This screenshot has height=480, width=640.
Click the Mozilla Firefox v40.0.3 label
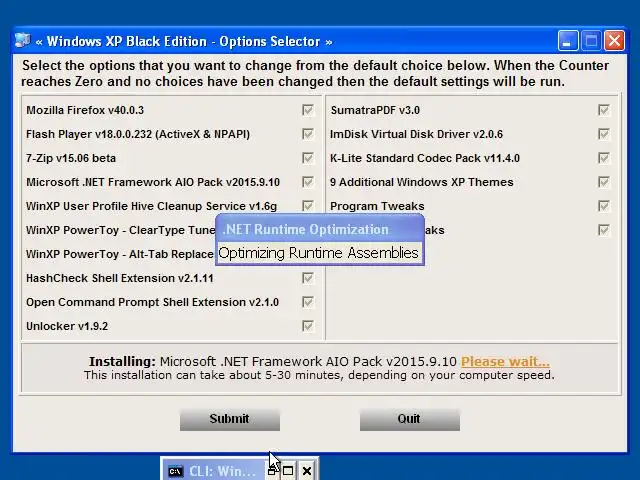coord(85,110)
